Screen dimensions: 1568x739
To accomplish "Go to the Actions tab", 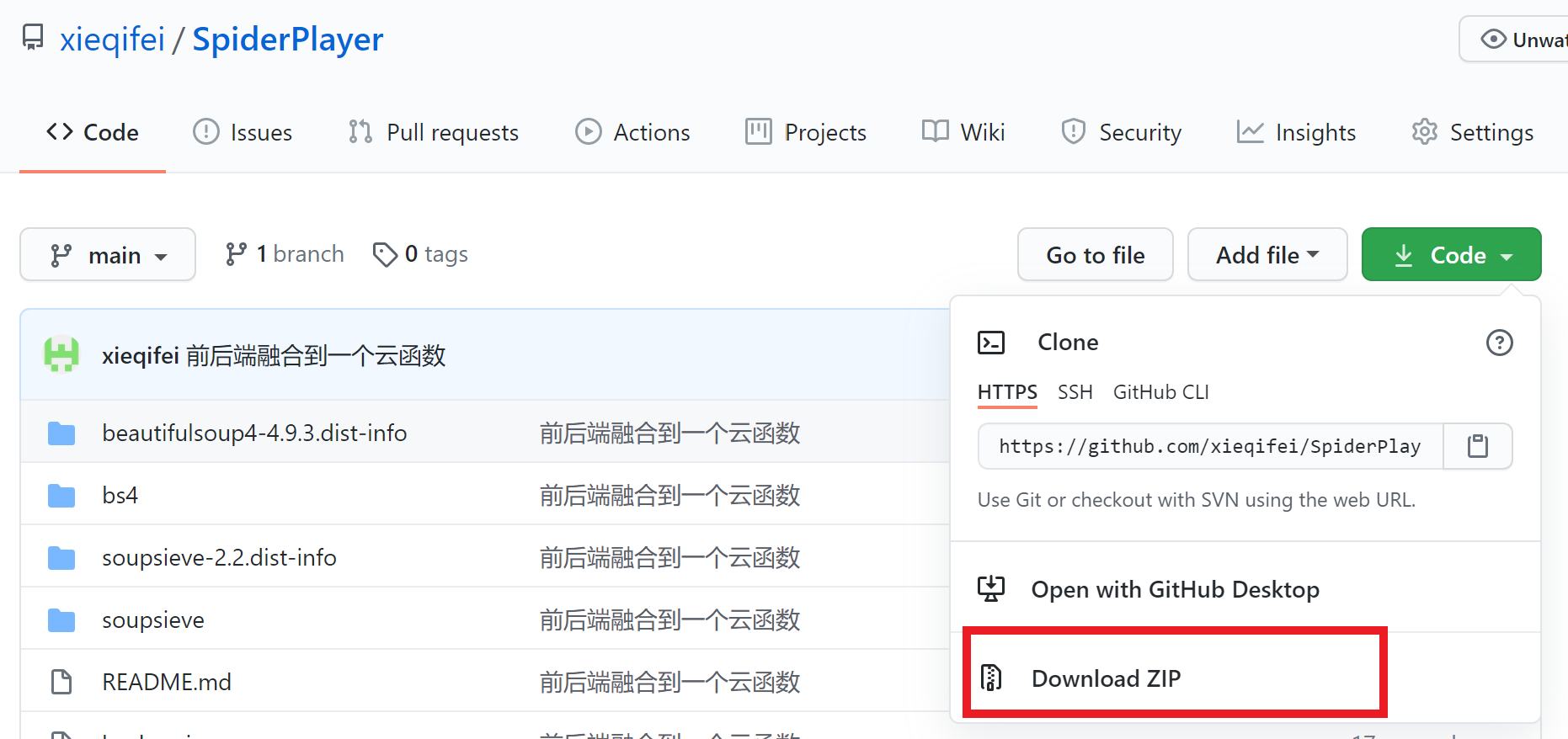I will pos(632,132).
